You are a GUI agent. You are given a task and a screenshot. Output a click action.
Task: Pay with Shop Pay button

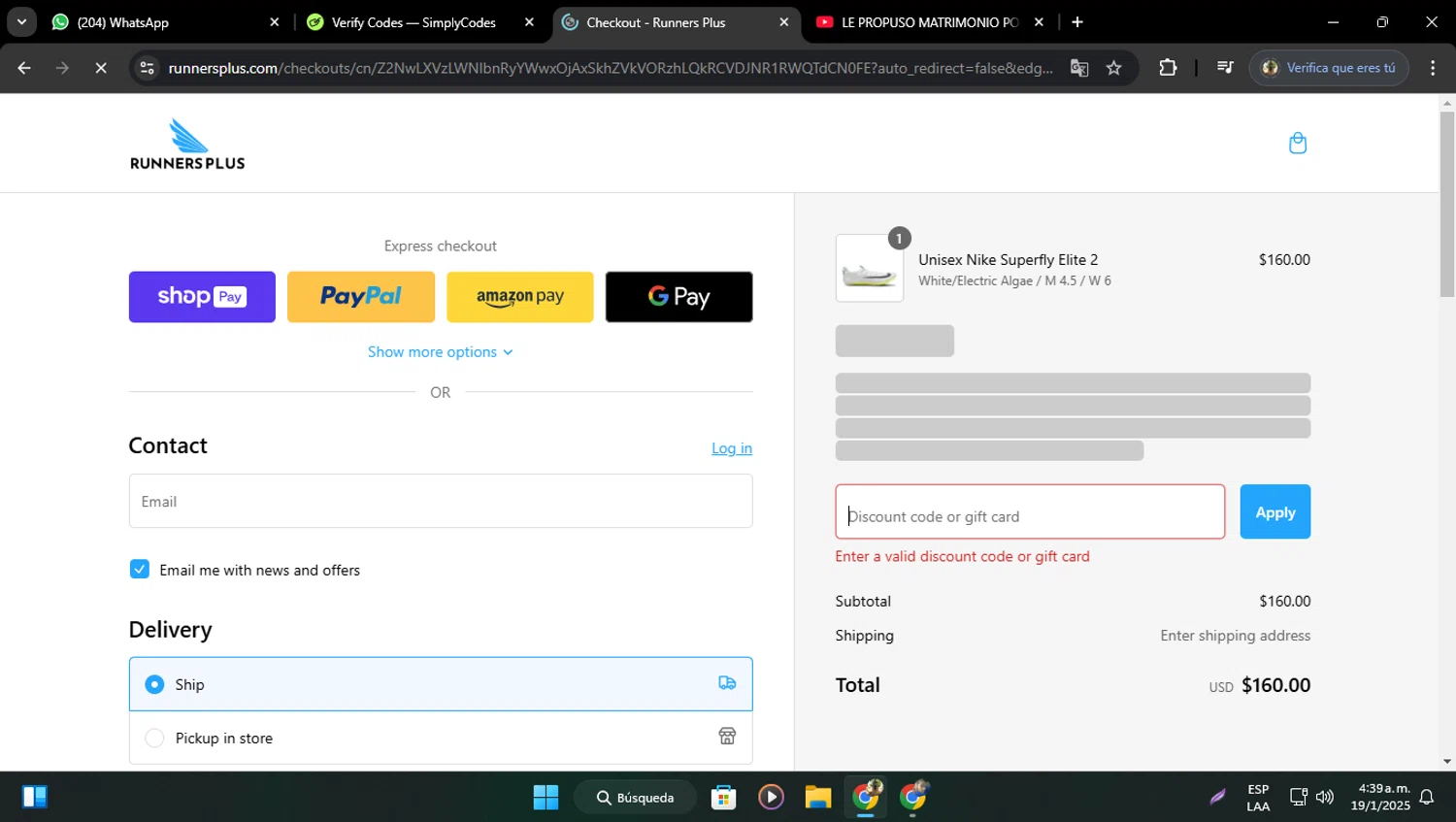coord(202,297)
